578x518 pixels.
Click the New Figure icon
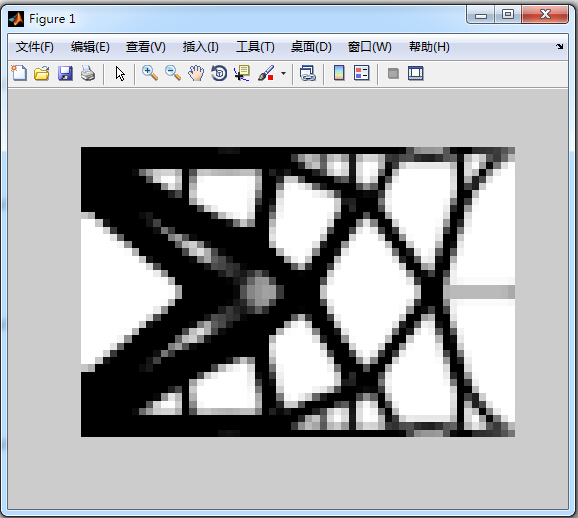coord(19,73)
